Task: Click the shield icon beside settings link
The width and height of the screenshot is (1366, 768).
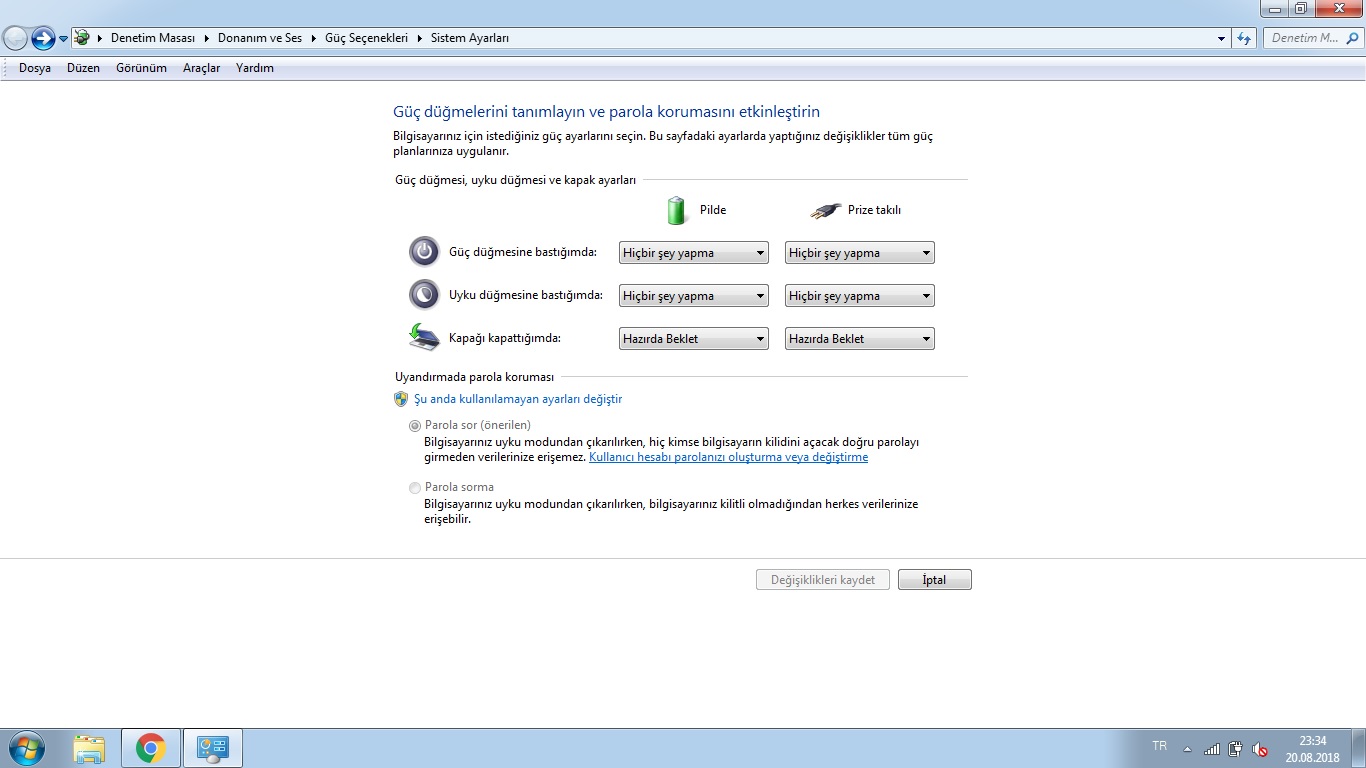Action: click(x=401, y=399)
